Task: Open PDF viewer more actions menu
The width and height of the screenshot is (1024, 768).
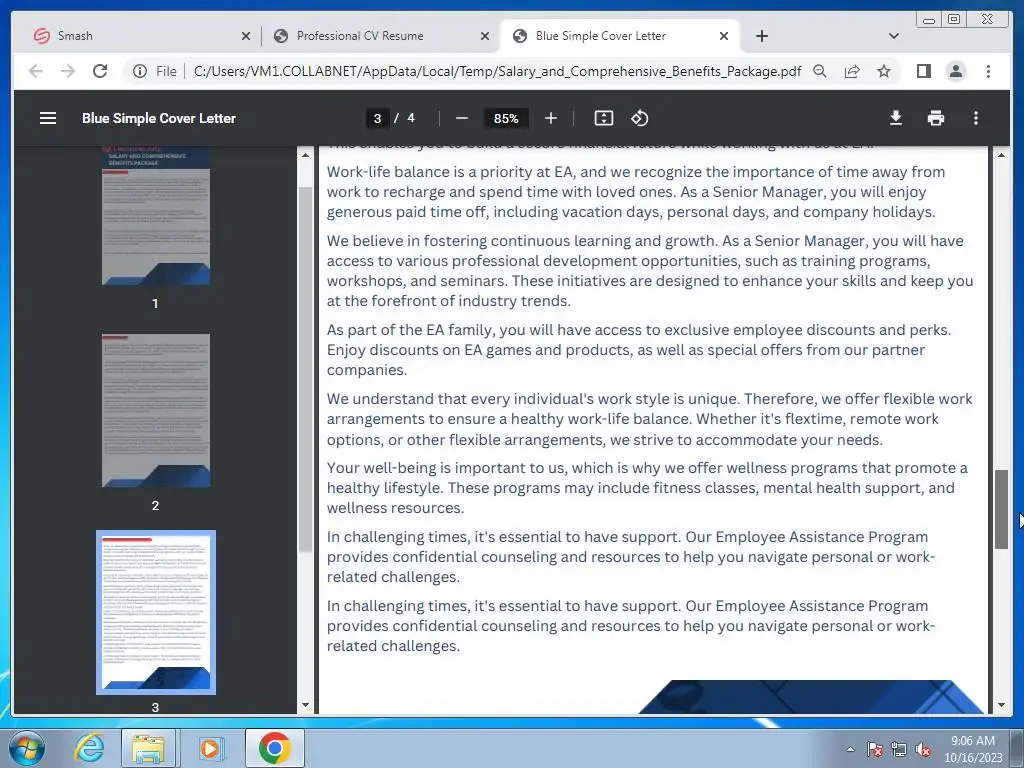Action: tap(976, 118)
